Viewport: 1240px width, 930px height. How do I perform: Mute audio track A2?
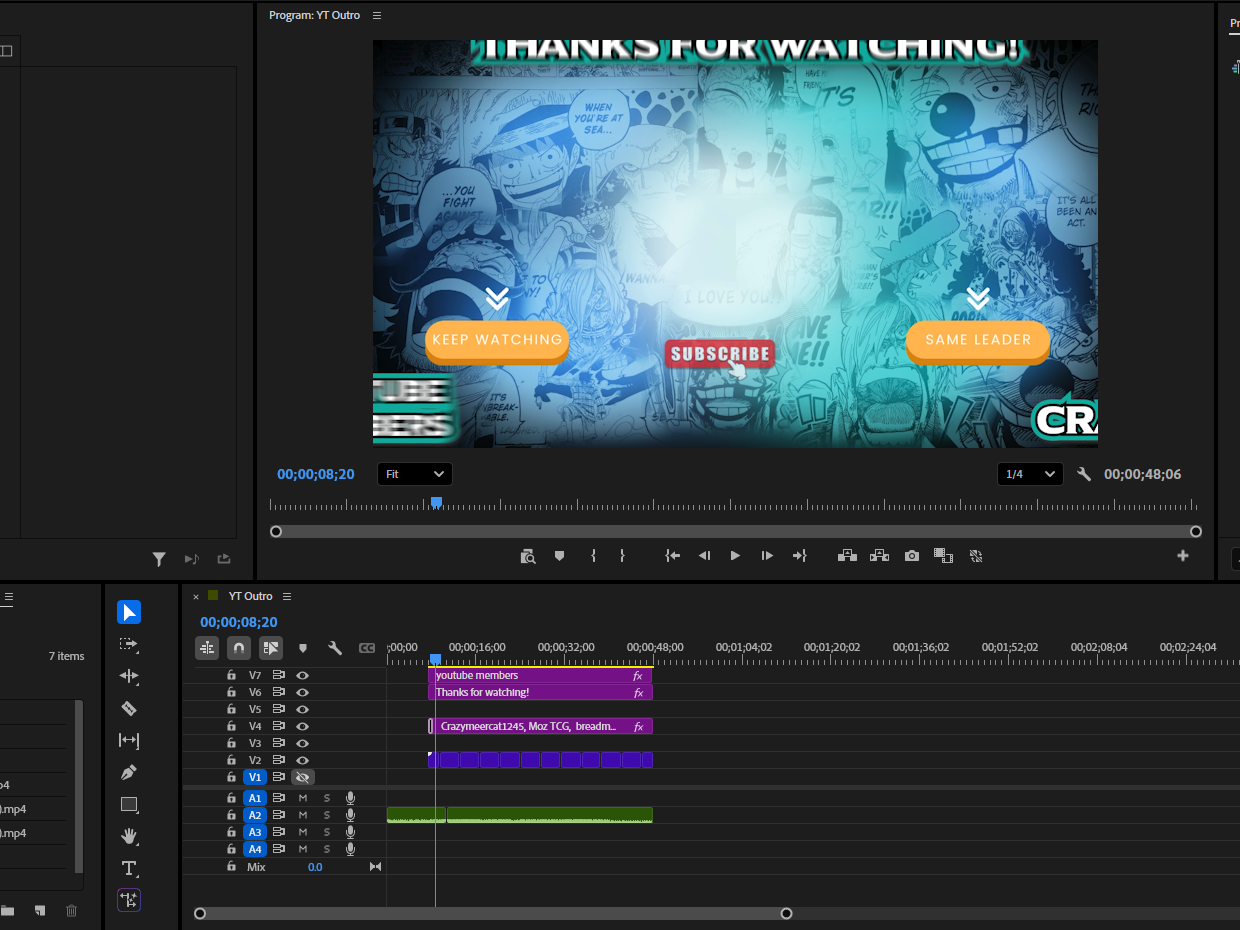(303, 815)
